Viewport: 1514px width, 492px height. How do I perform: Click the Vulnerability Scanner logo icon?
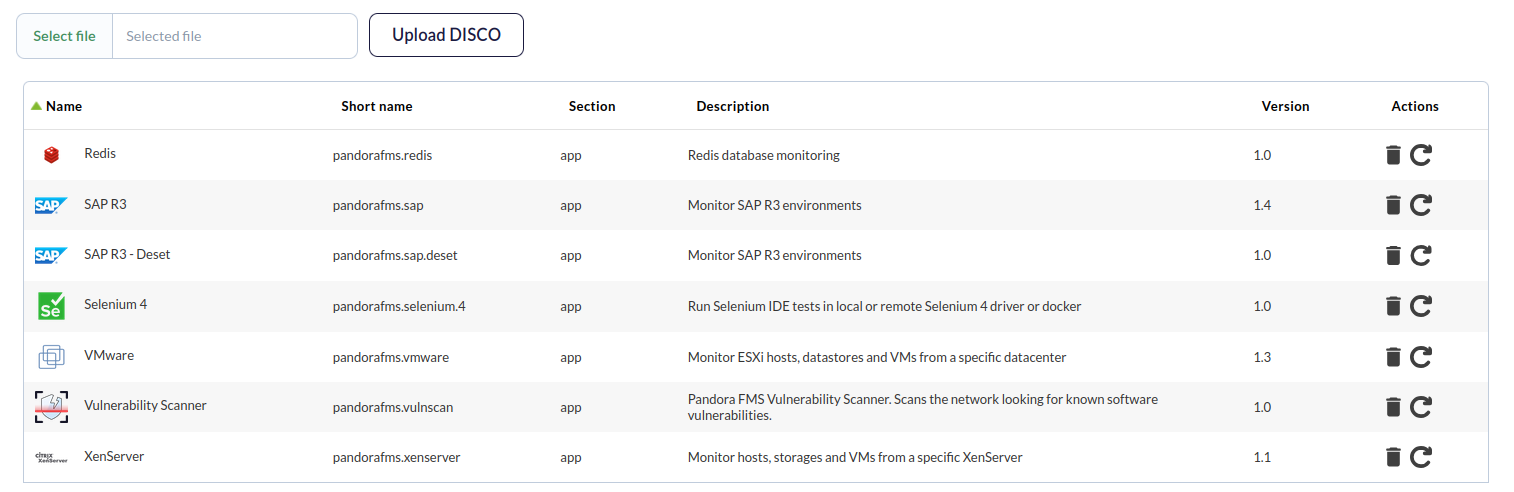coord(51,407)
